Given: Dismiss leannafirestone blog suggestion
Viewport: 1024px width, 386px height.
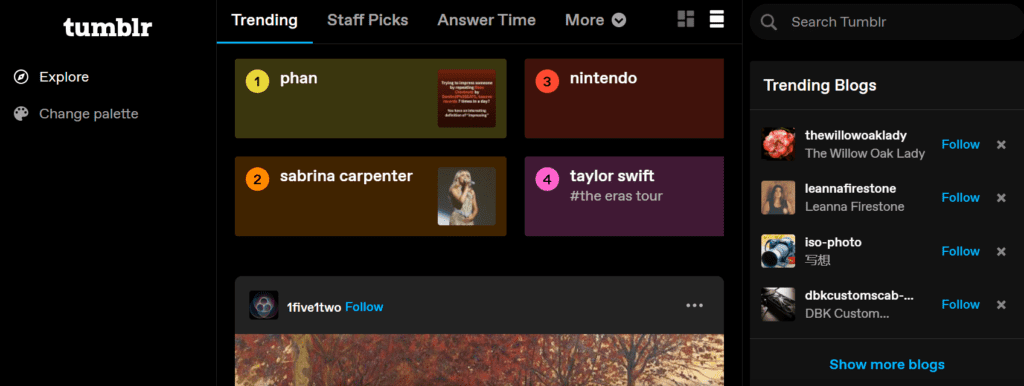Looking at the screenshot, I should tap(1001, 198).
